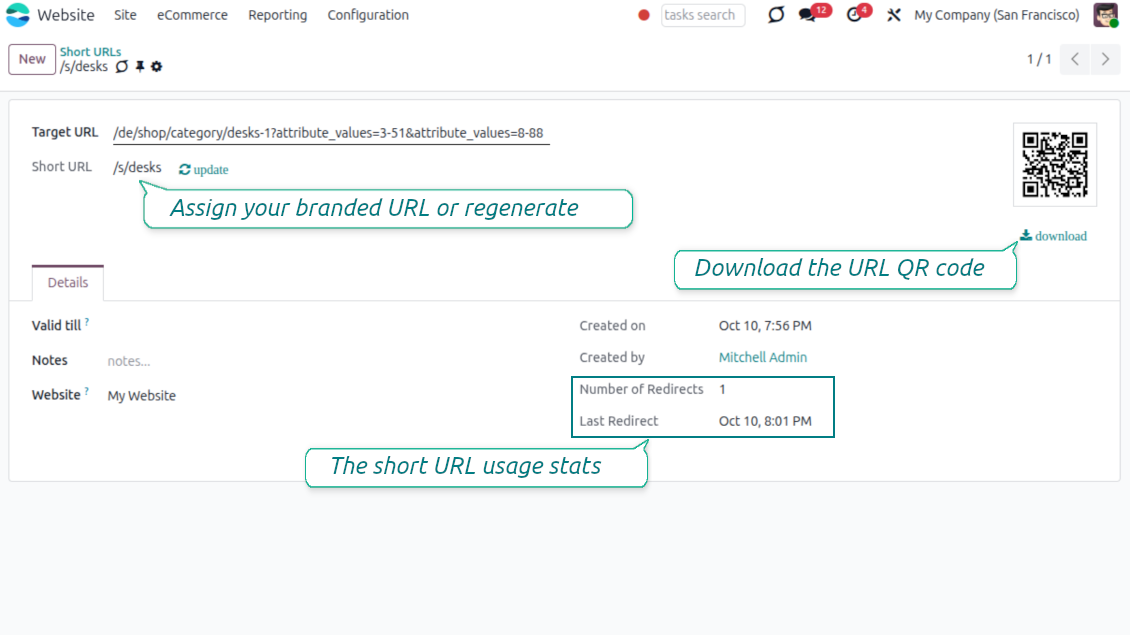The width and height of the screenshot is (1130, 635).
Task: Expand the Reporting menu
Action: 277,15
